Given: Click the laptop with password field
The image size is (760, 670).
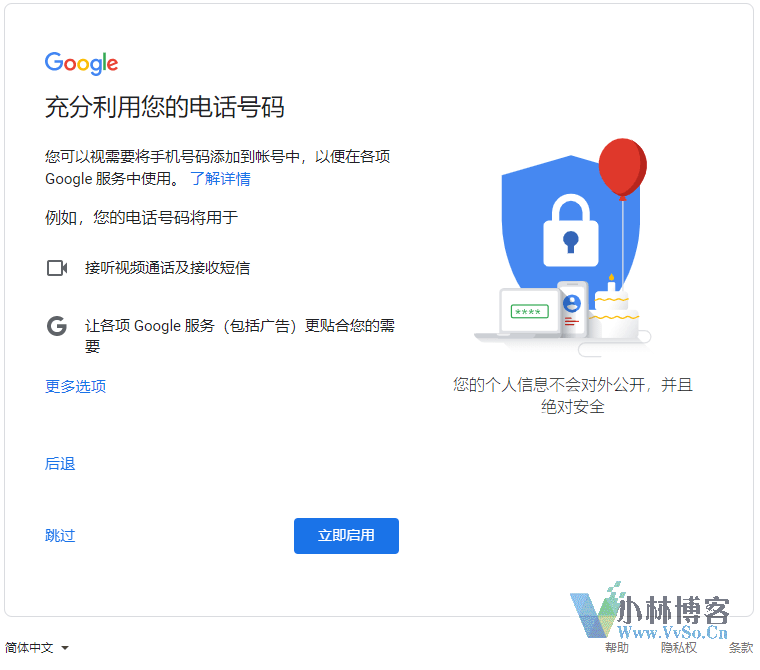Looking at the screenshot, I should [x=521, y=313].
